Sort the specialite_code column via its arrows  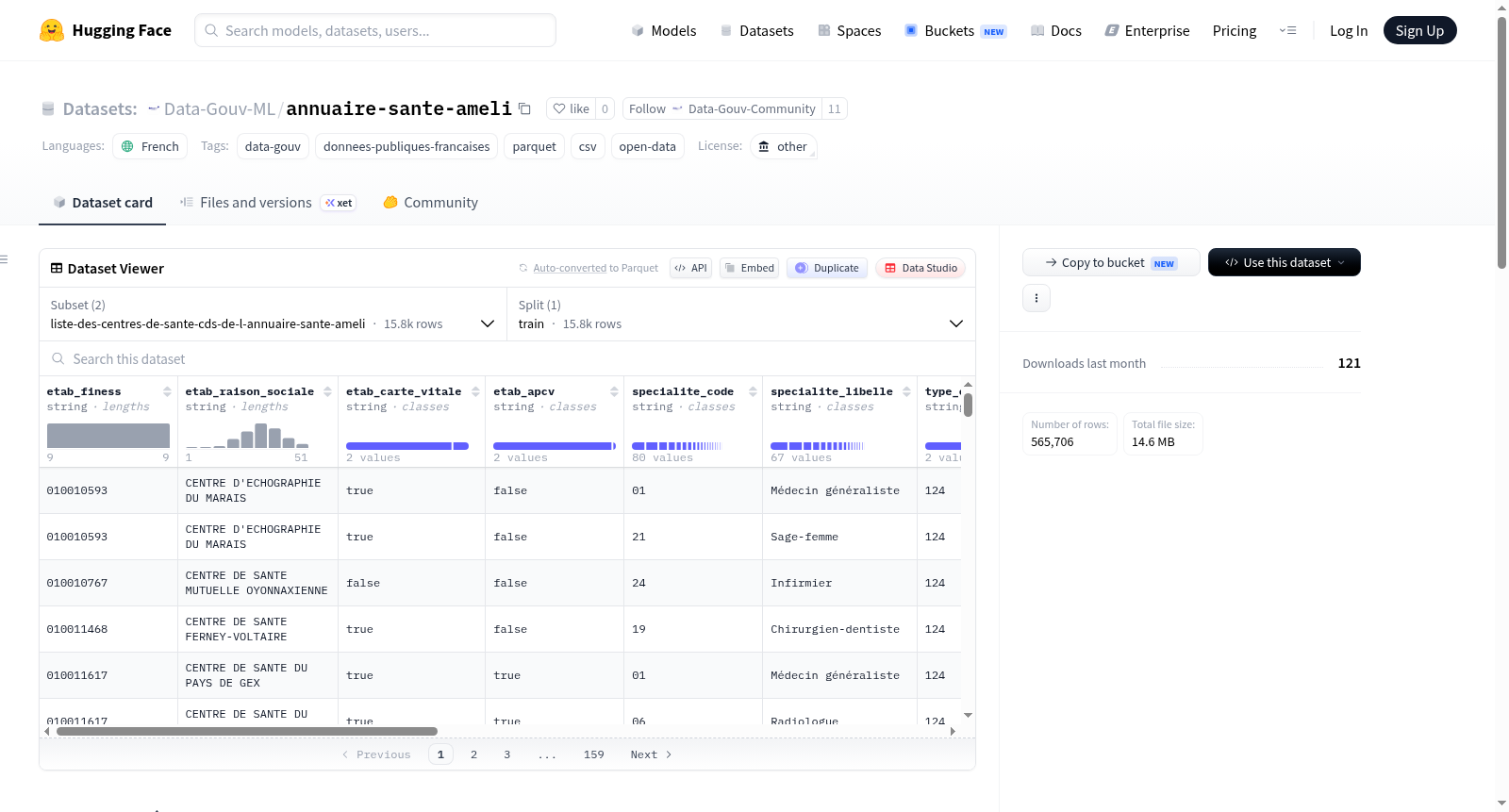click(753, 391)
